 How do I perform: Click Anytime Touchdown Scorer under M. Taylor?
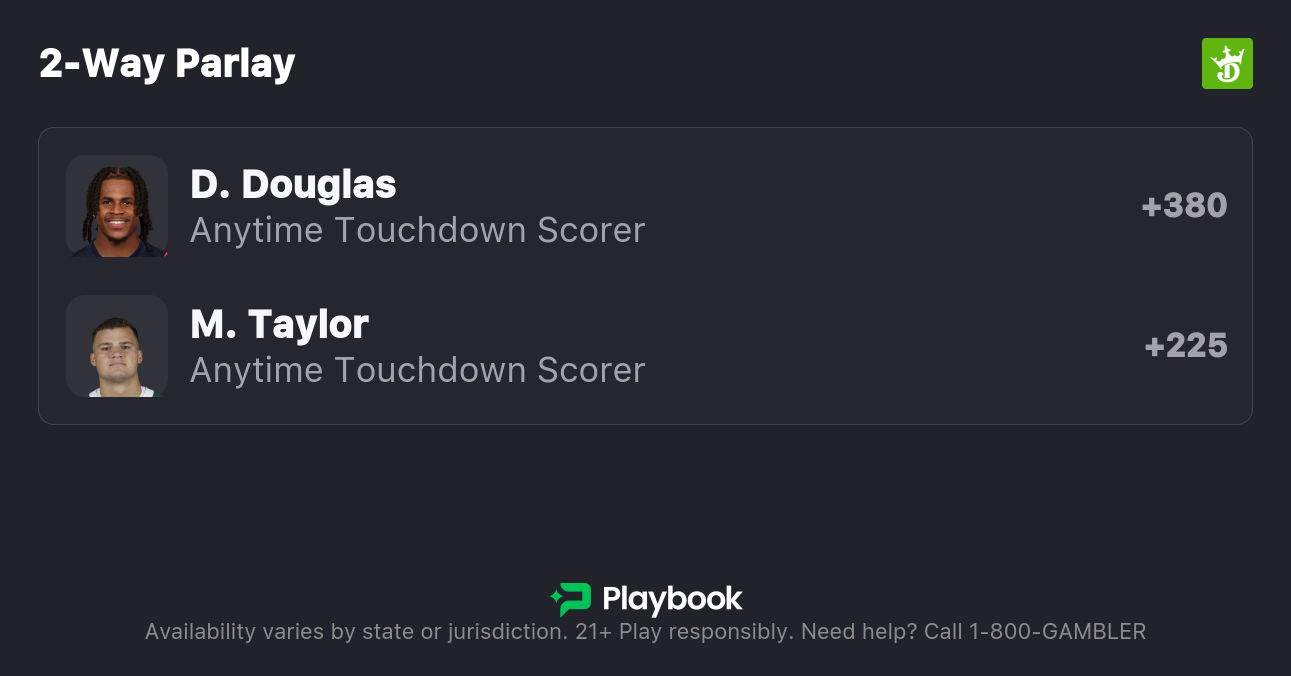pyautogui.click(x=417, y=370)
